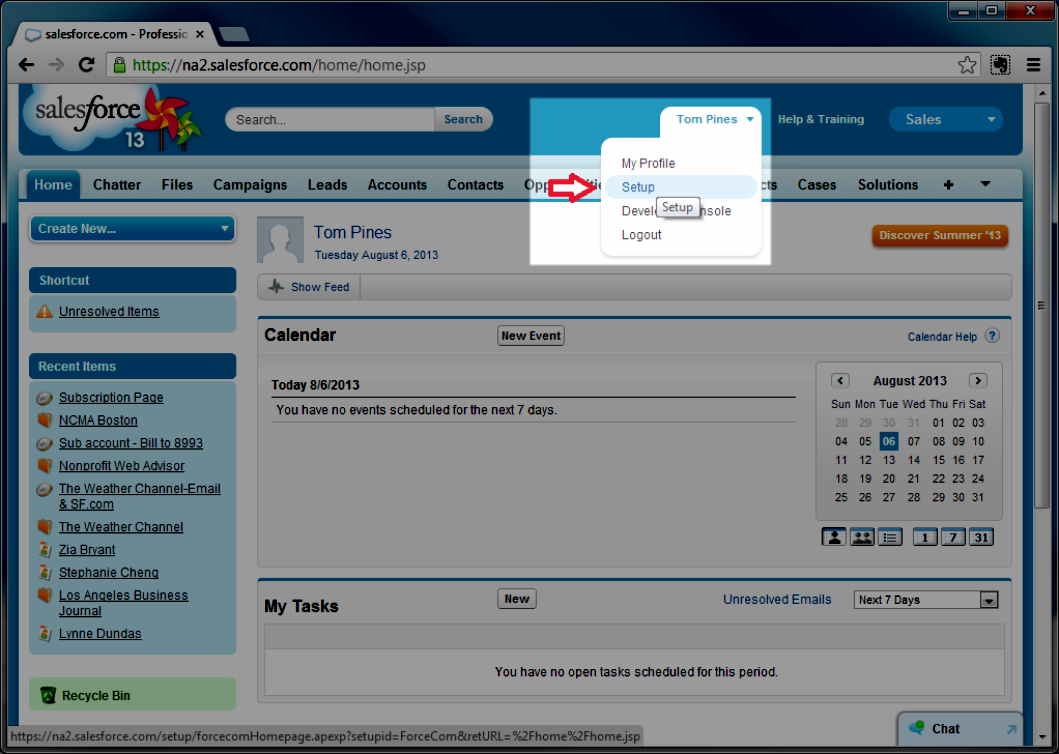1059x754 pixels.
Task: Open the Tom Pines user menu
Action: pos(714,120)
